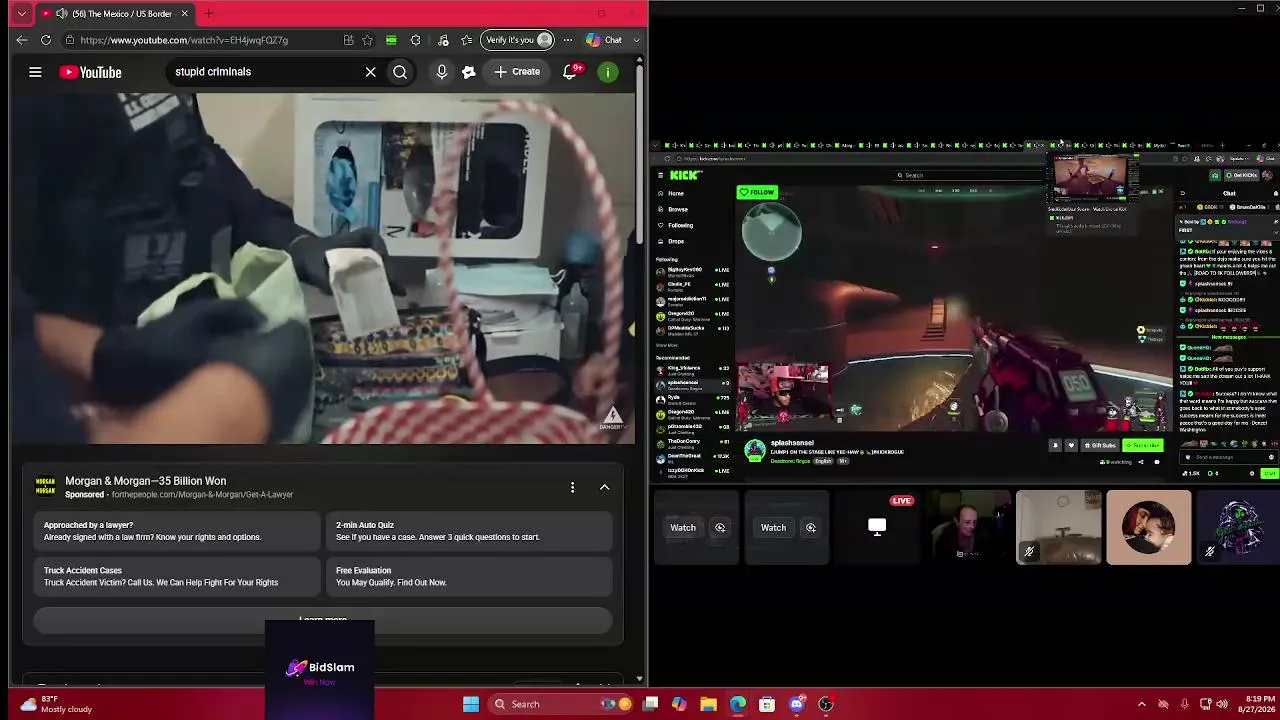Open 'Free Evaluation' ad link
Screen dimensions: 1280x720
tap(468, 577)
